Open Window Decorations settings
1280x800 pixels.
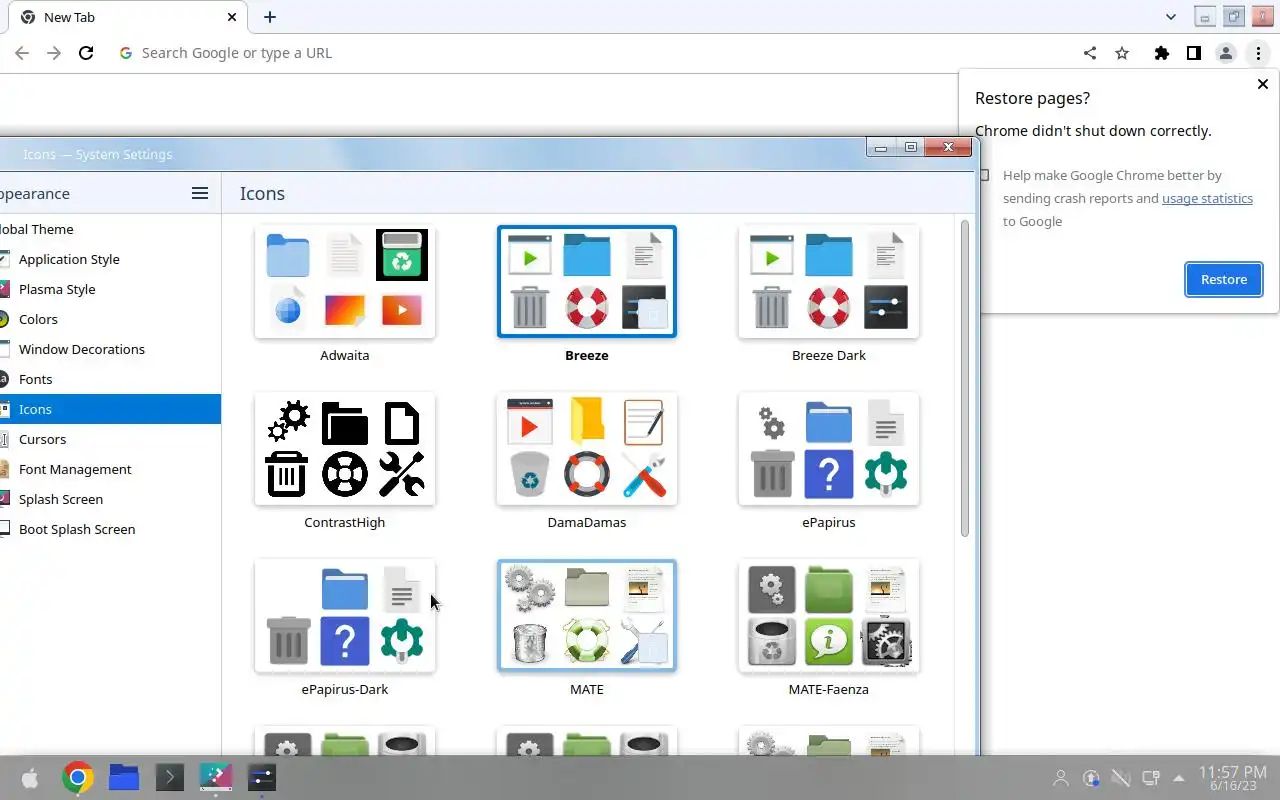click(x=110, y=349)
